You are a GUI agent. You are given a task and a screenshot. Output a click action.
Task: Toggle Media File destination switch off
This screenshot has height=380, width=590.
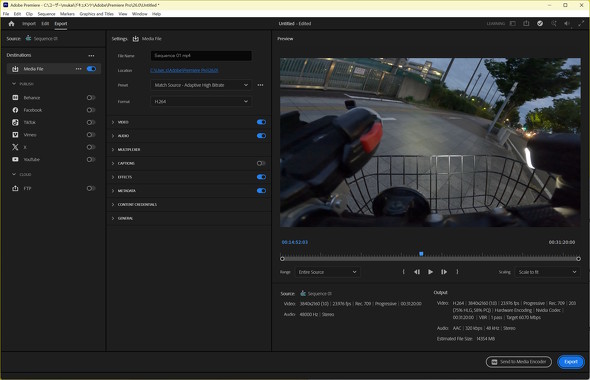click(x=91, y=69)
